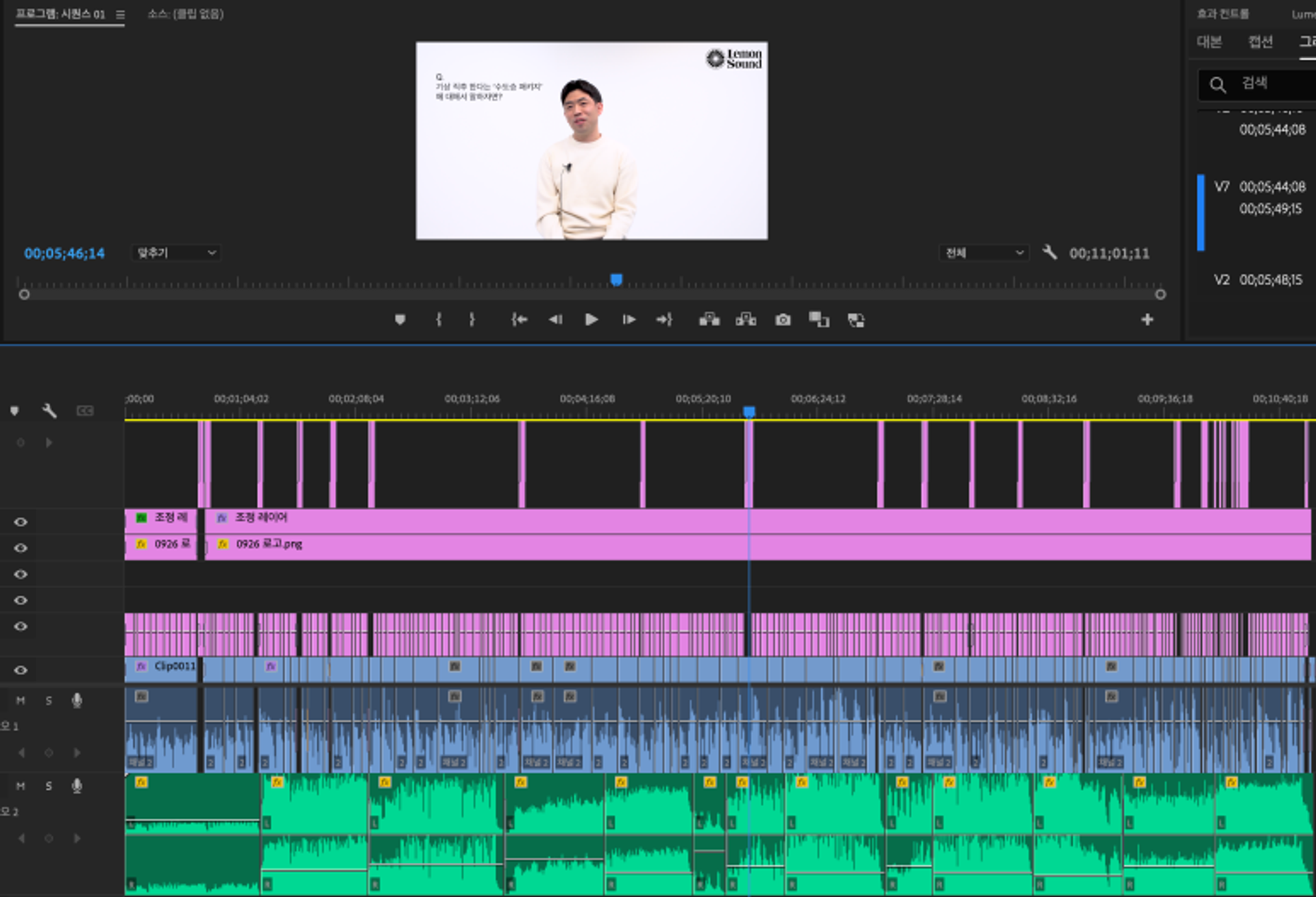Click the Lift icon in transport bar
Screen dimensions: 1316x897
709,319
